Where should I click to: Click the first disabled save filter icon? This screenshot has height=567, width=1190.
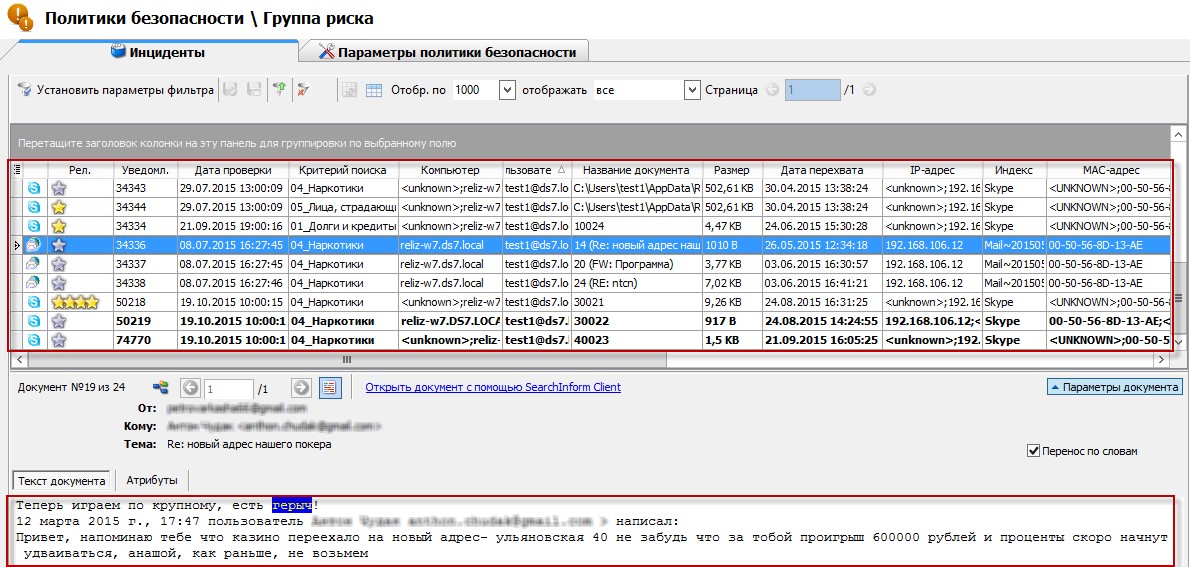click(231, 90)
